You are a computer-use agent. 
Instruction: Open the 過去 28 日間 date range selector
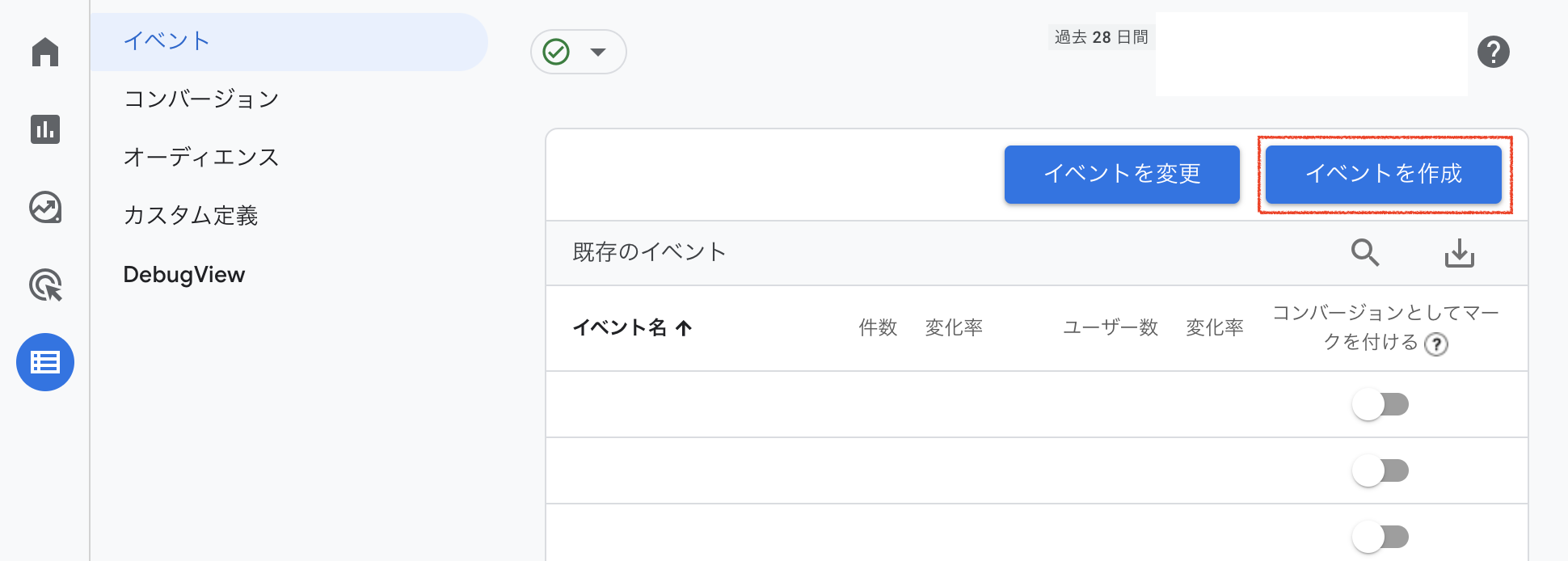pyautogui.click(x=1101, y=37)
